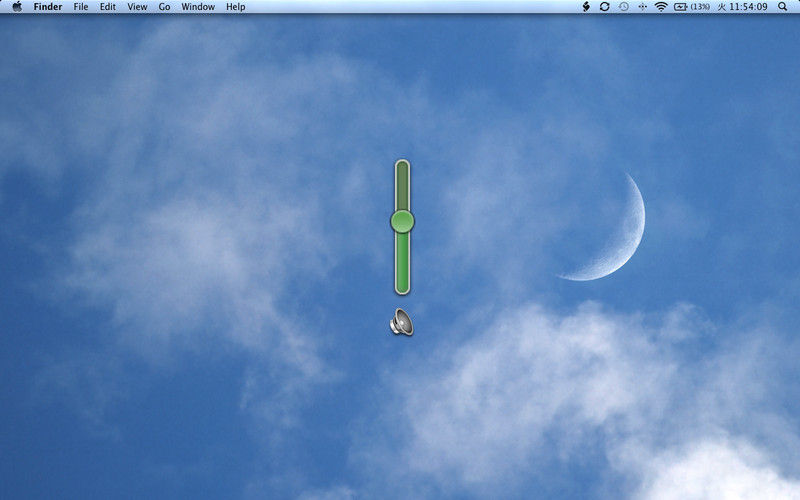The width and height of the screenshot is (800, 500).
Task: Open the File menu
Action: 81,7
